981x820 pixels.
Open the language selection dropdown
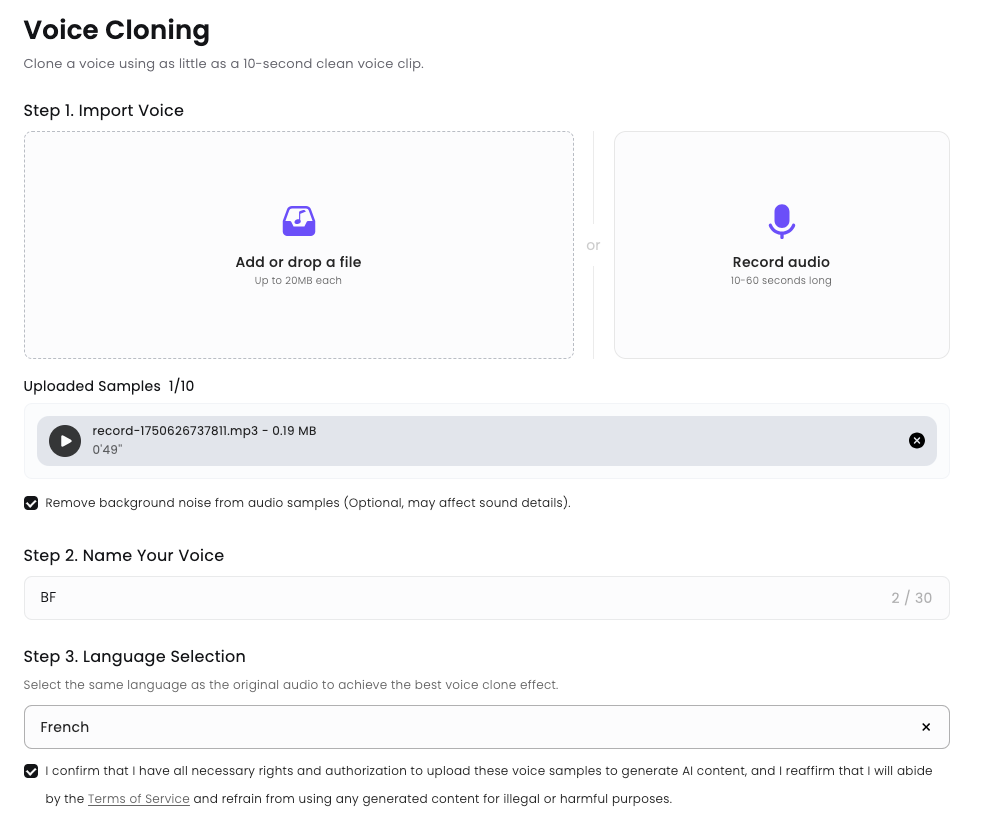(x=470, y=727)
